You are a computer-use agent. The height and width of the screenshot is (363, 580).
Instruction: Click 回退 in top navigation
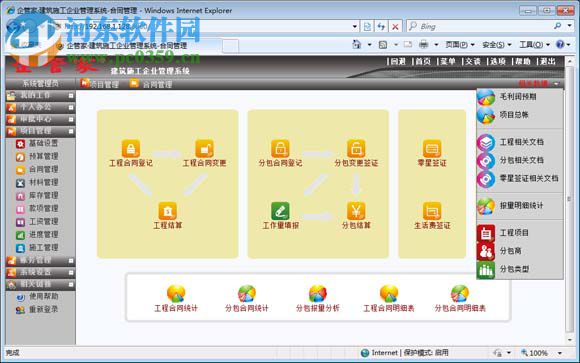coord(398,61)
